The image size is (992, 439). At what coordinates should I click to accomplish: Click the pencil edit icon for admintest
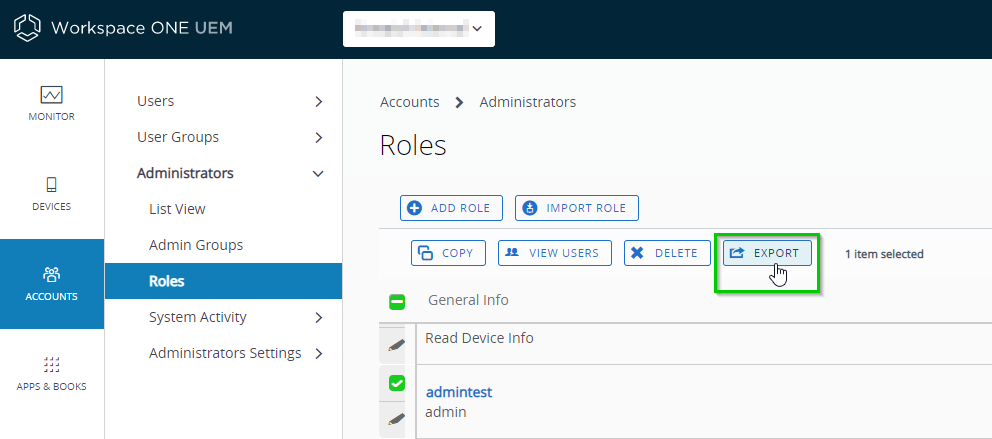pos(396,418)
